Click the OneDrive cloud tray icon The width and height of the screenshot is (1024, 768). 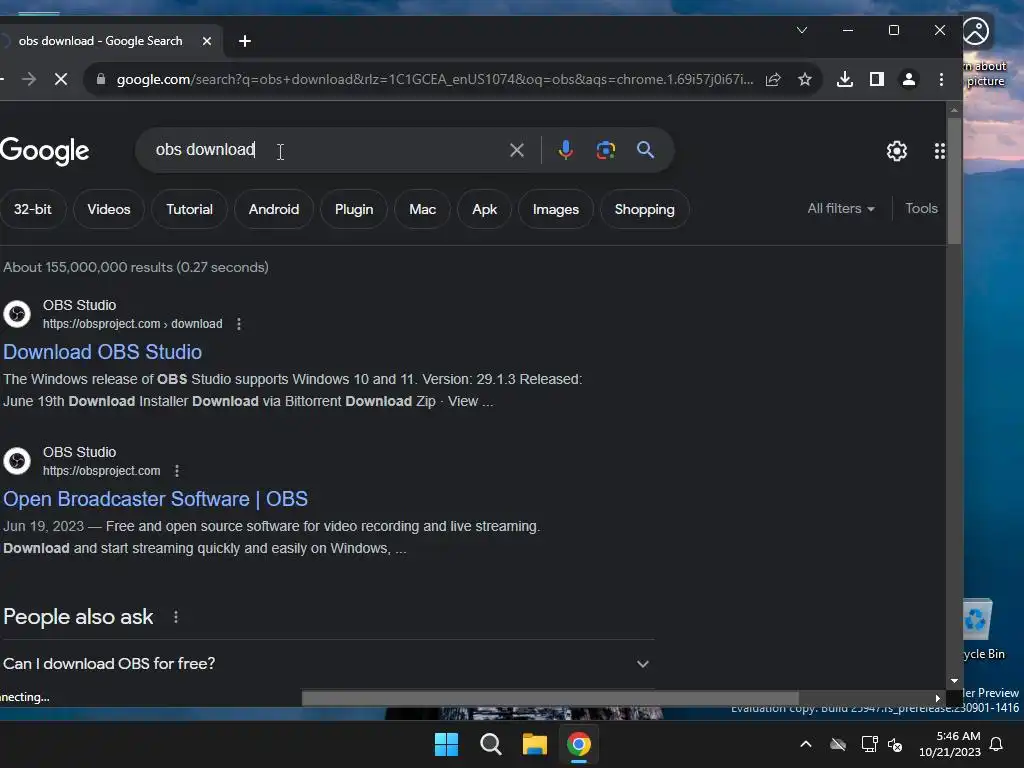838,744
